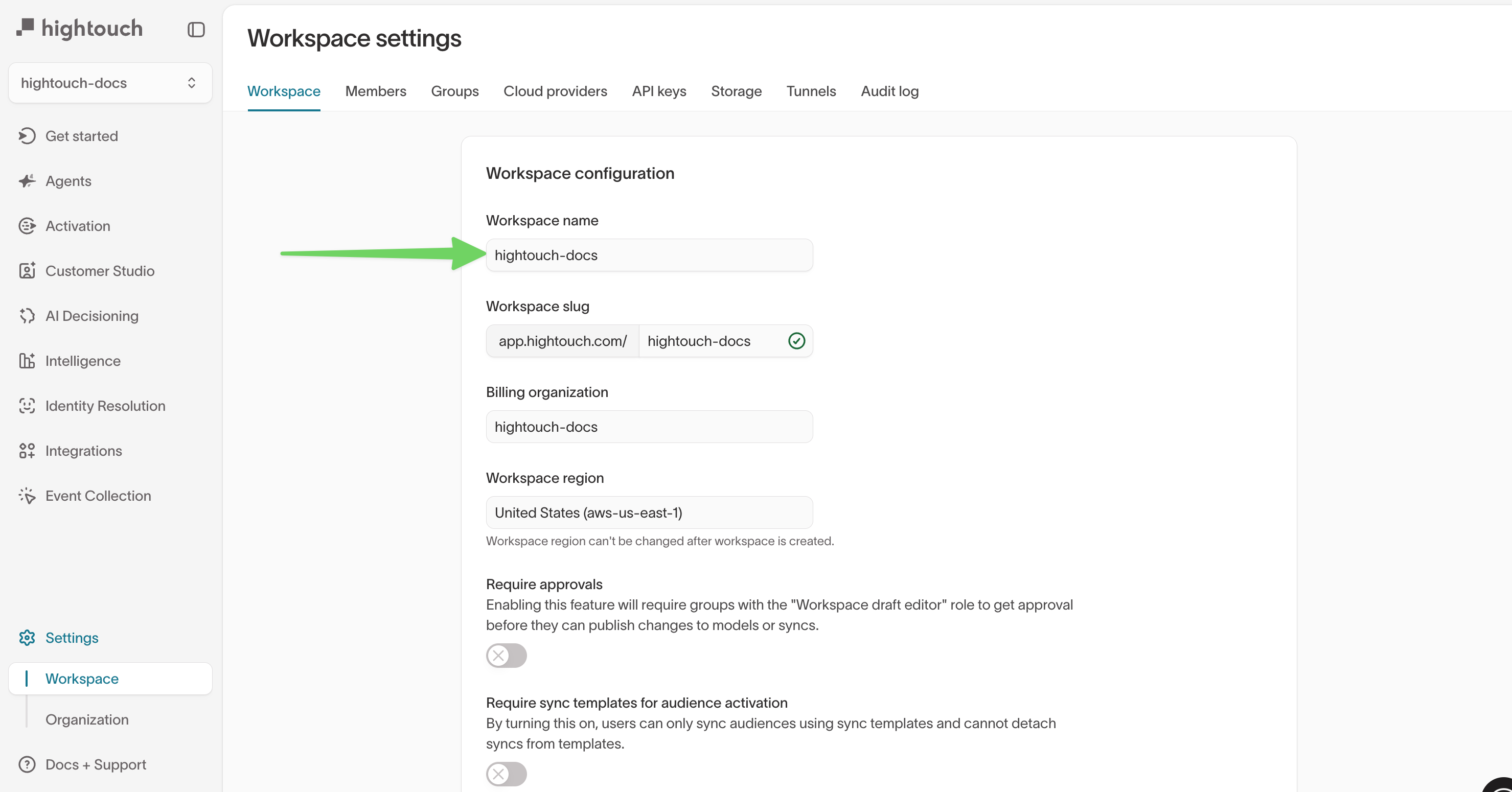The height and width of the screenshot is (792, 1512).
Task: Open Agents from the sidebar icon
Action: 27,181
